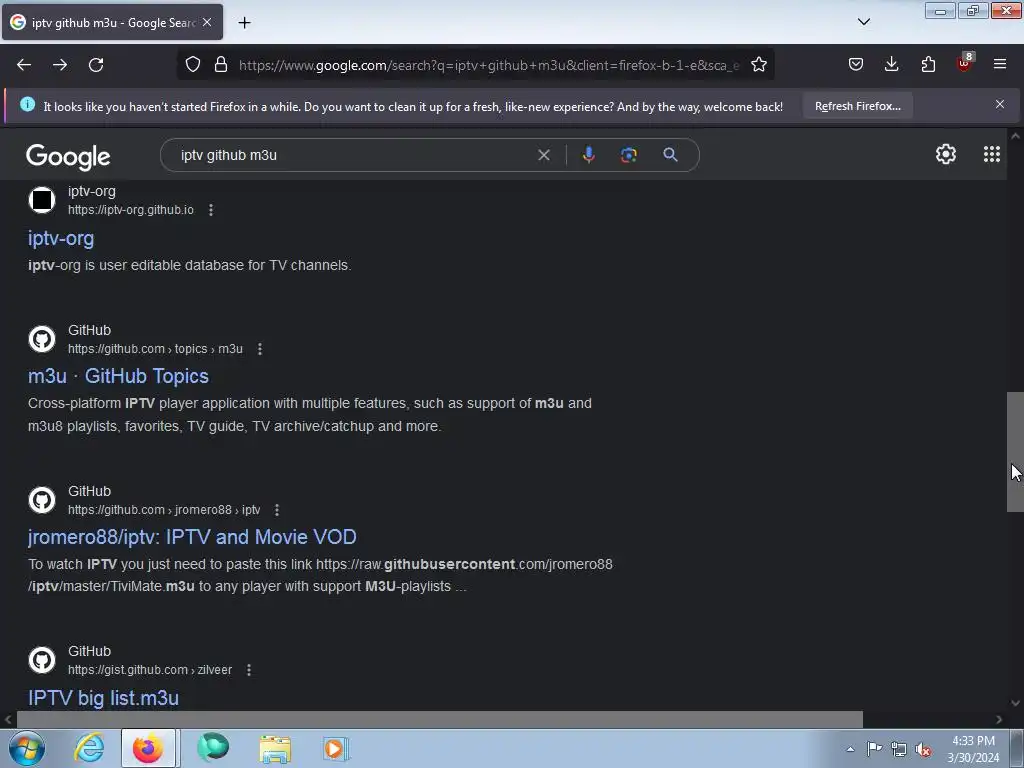
Task: Reload the page with the refresh icon
Action: tap(96, 65)
